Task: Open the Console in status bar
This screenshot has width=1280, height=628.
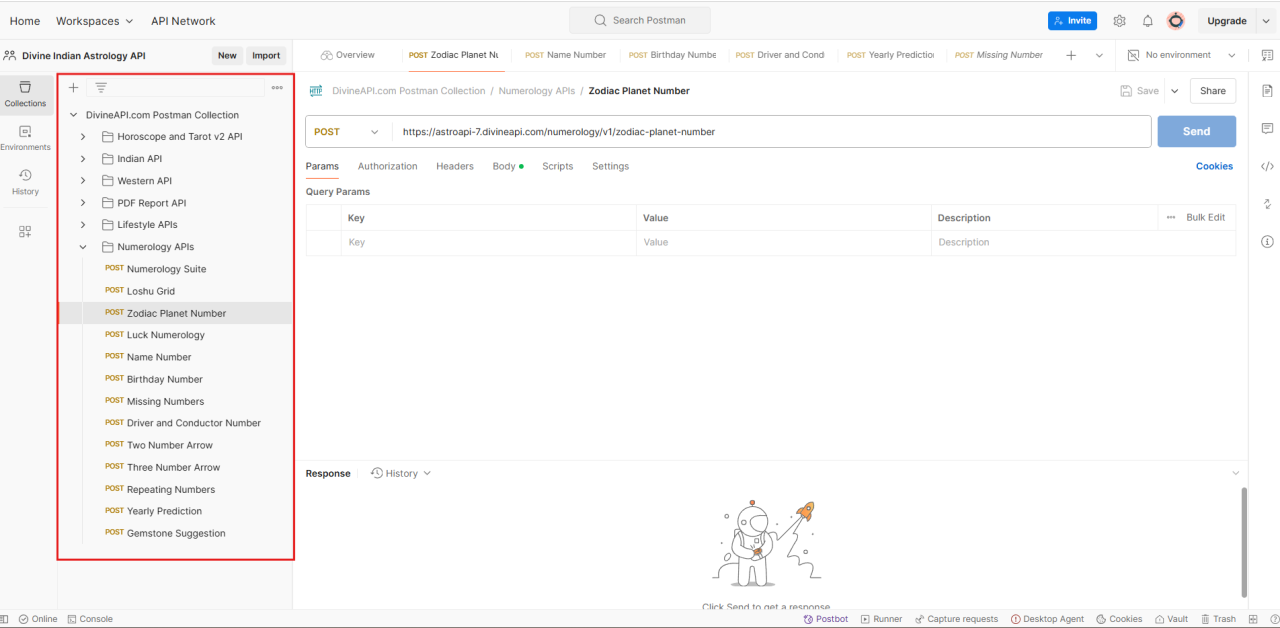Action: 90,619
